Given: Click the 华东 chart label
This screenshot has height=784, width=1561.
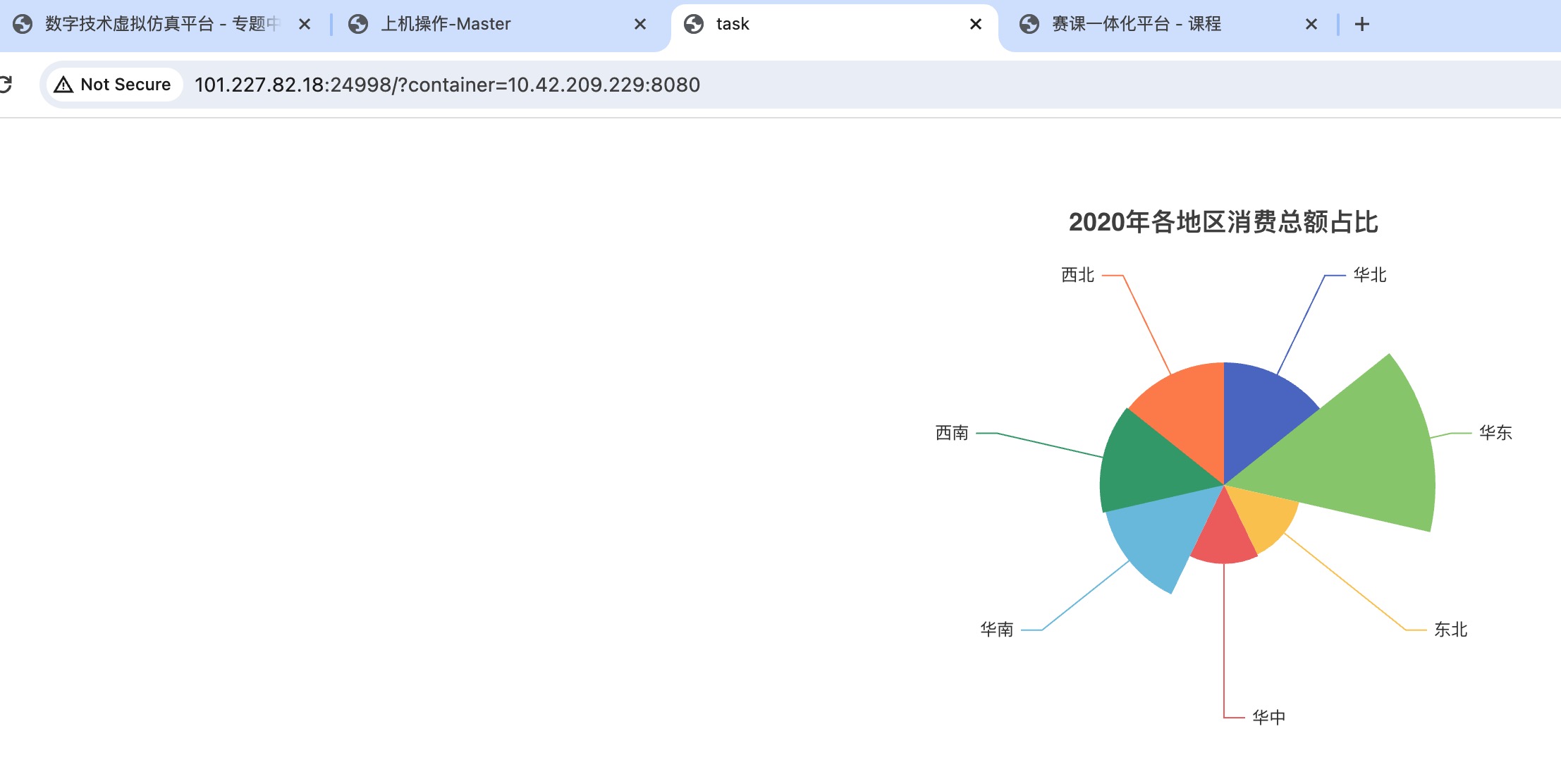Looking at the screenshot, I should (1495, 433).
